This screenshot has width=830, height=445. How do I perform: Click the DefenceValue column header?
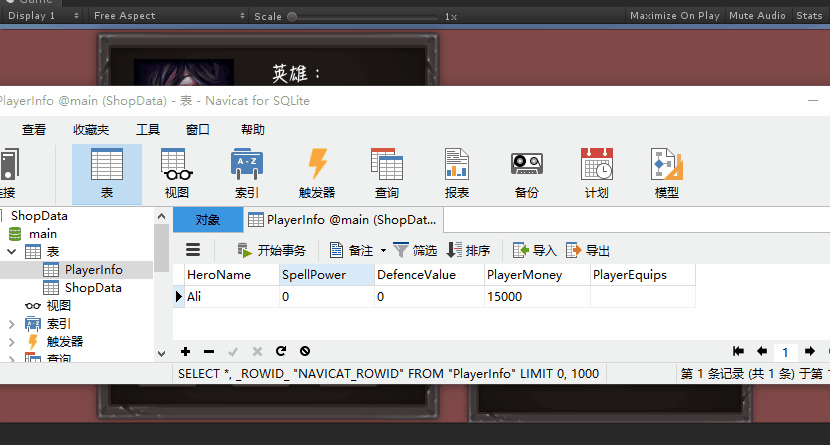pos(429,275)
